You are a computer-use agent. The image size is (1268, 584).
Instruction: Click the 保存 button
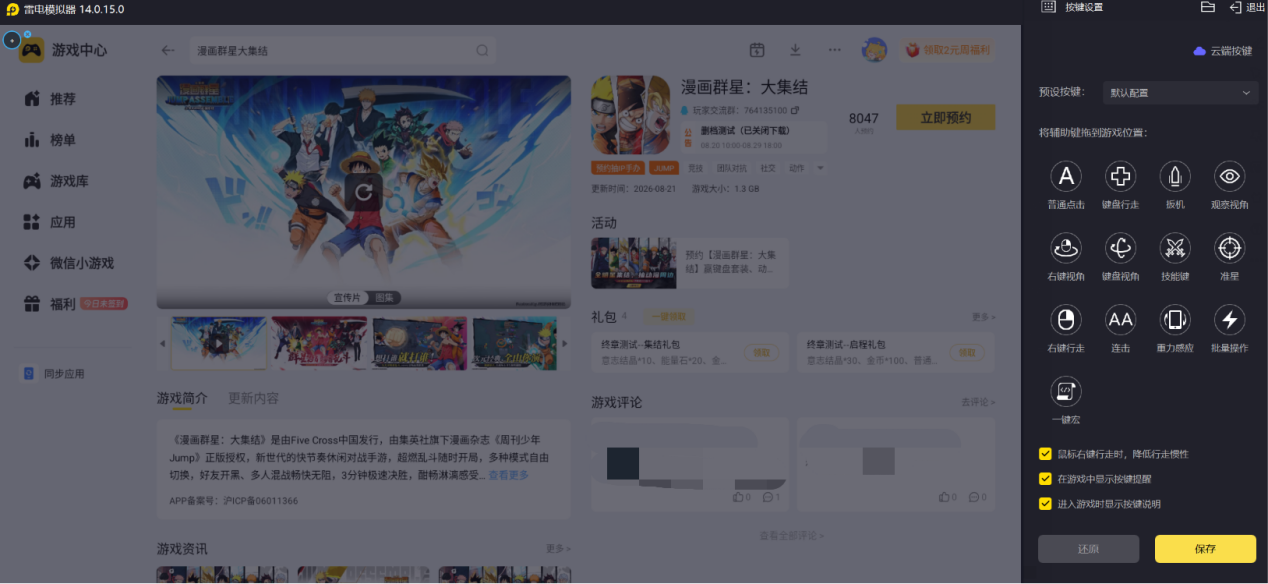(1205, 549)
